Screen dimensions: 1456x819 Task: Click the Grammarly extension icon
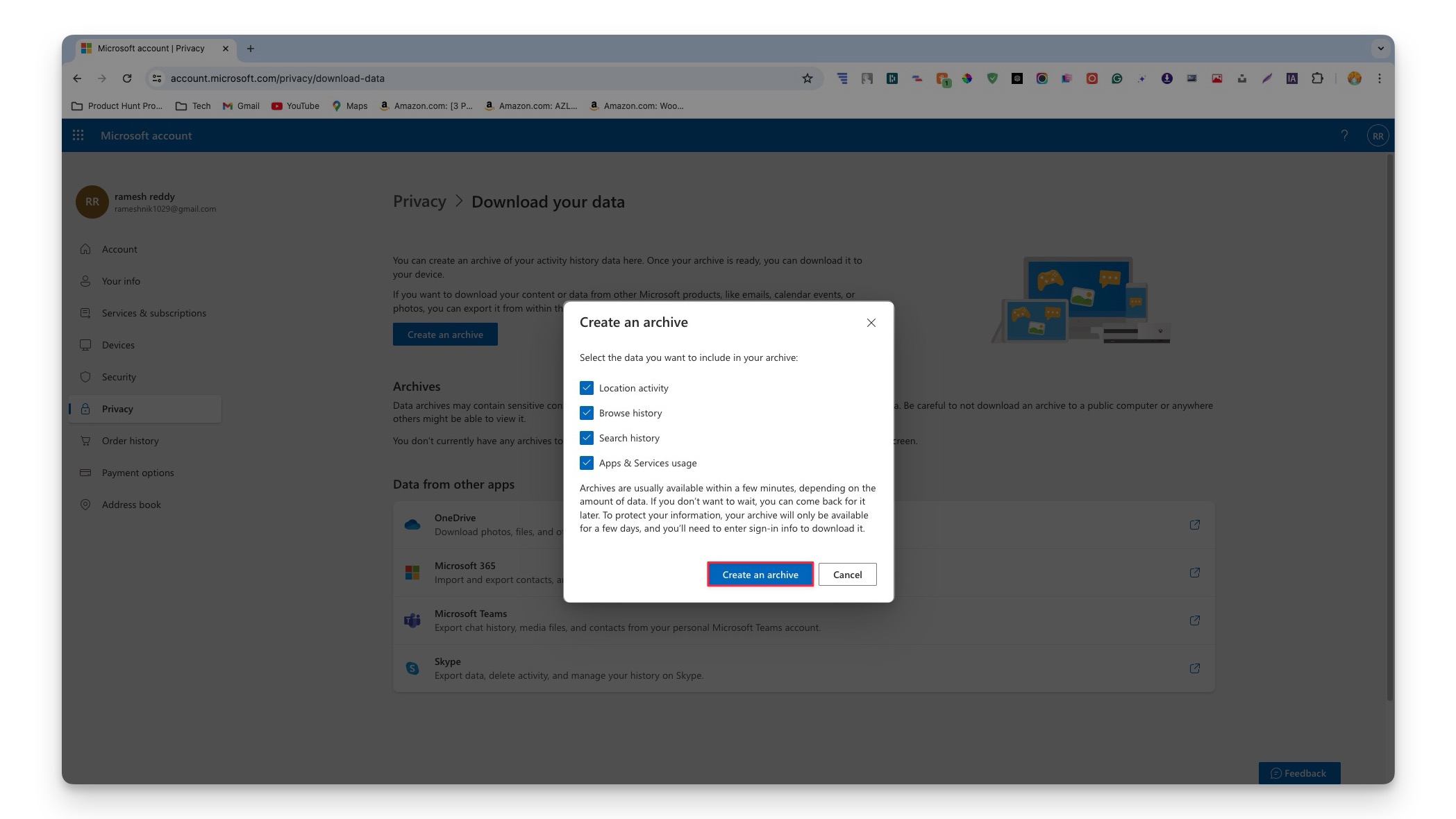pos(1117,78)
